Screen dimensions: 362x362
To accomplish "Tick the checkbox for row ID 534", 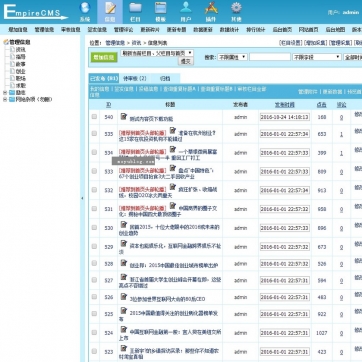I will tap(94, 152).
